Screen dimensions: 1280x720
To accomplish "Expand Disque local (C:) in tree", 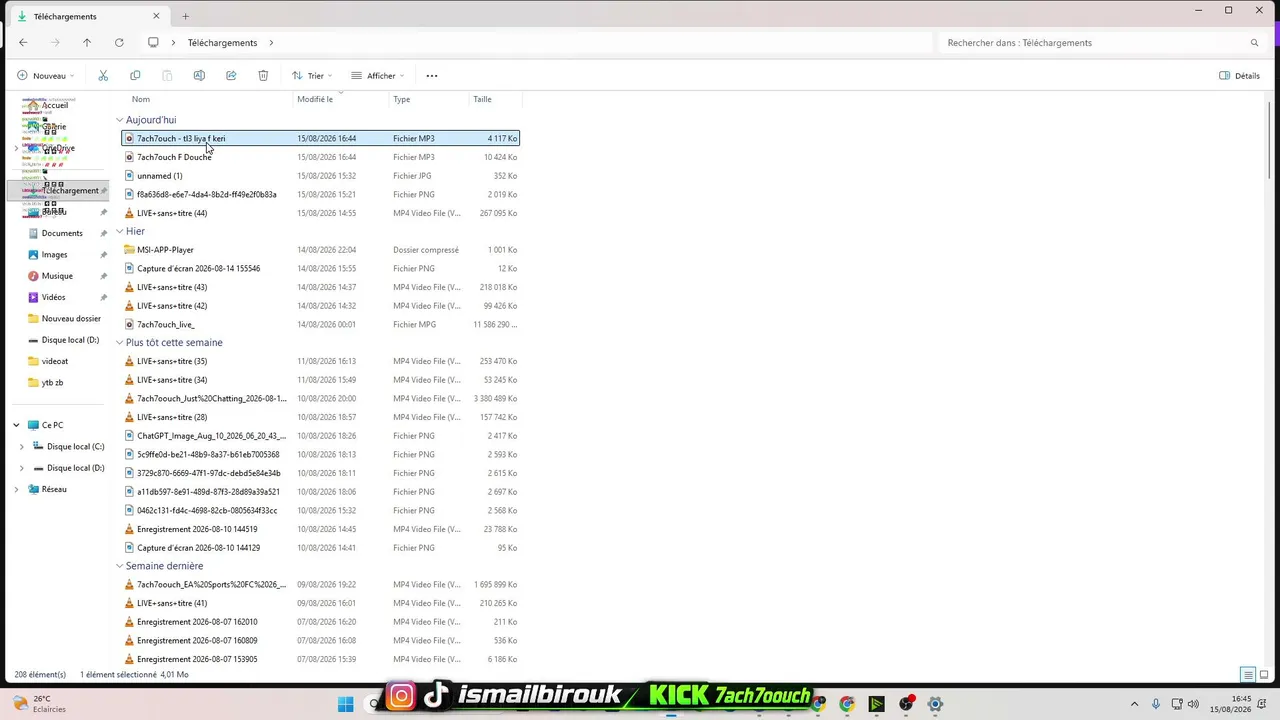I will (22, 447).
